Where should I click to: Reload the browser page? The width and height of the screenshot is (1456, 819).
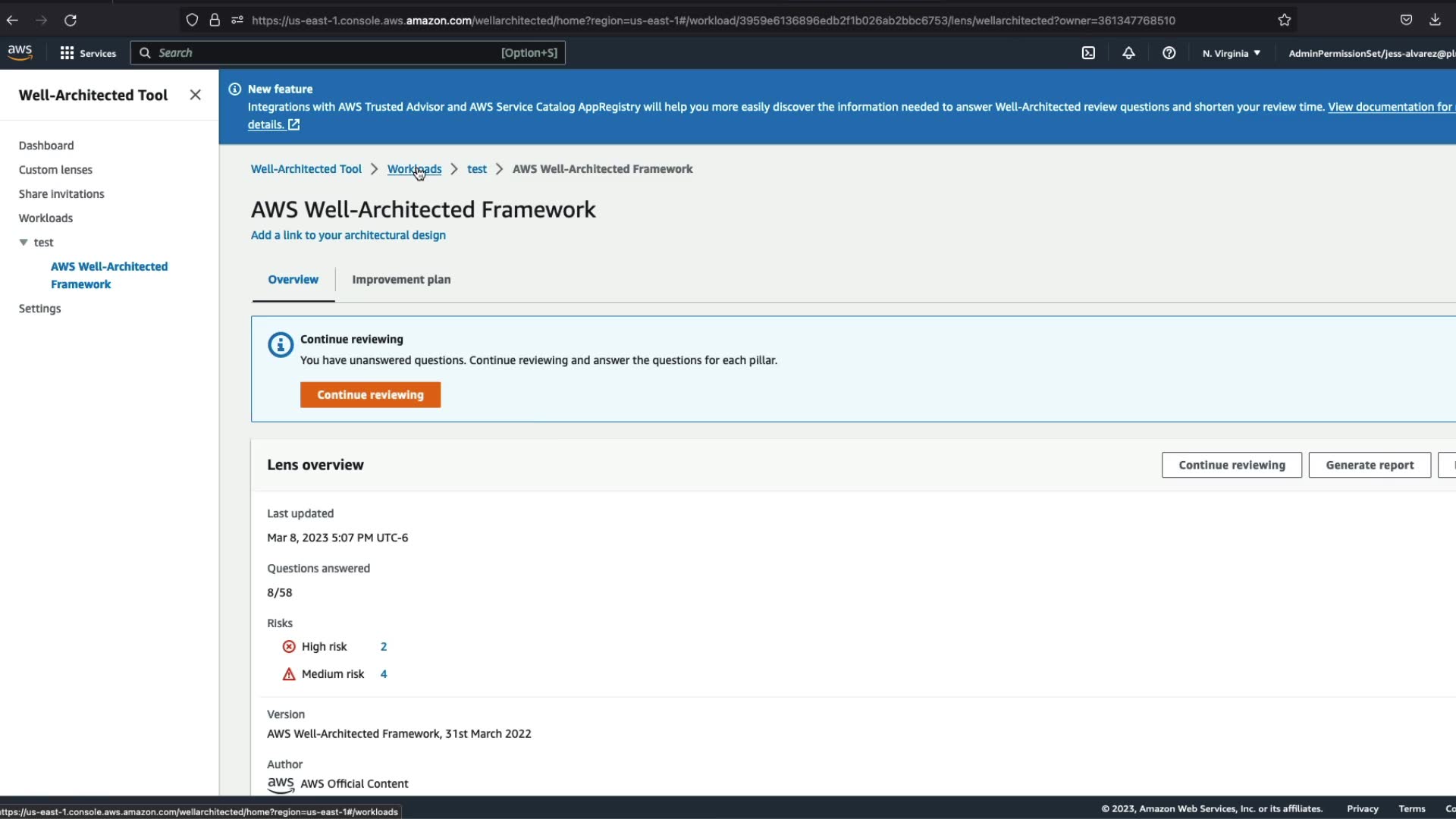coord(71,20)
